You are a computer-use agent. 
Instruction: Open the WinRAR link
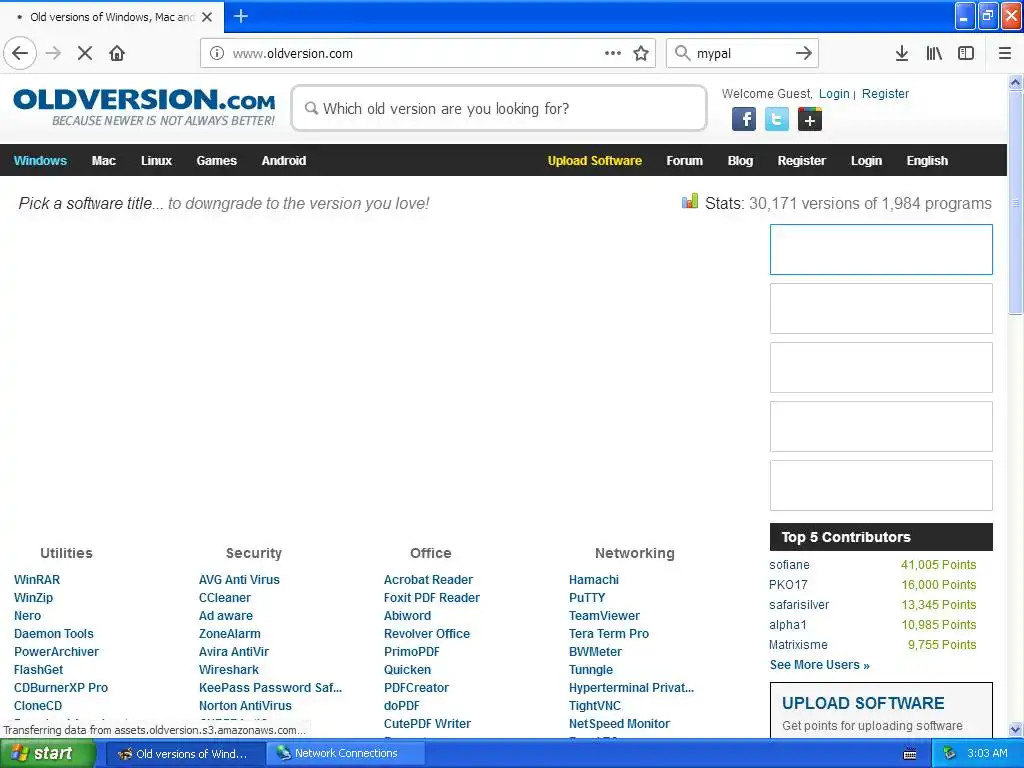(x=37, y=579)
